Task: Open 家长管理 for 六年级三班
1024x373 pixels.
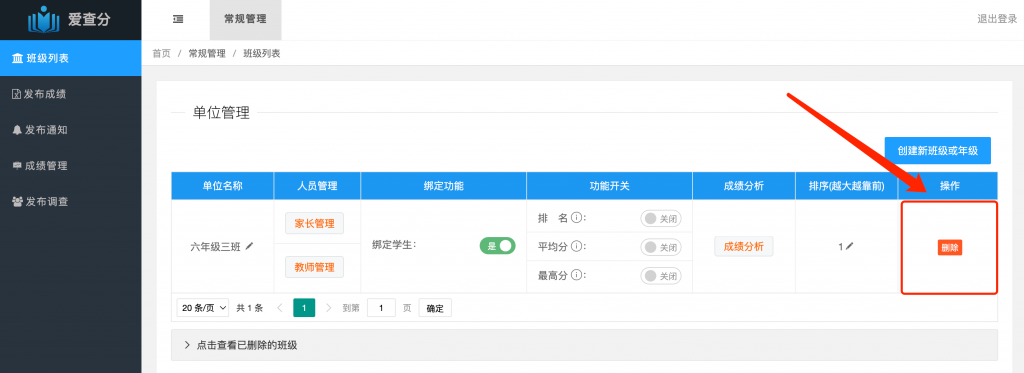Action: (314, 223)
